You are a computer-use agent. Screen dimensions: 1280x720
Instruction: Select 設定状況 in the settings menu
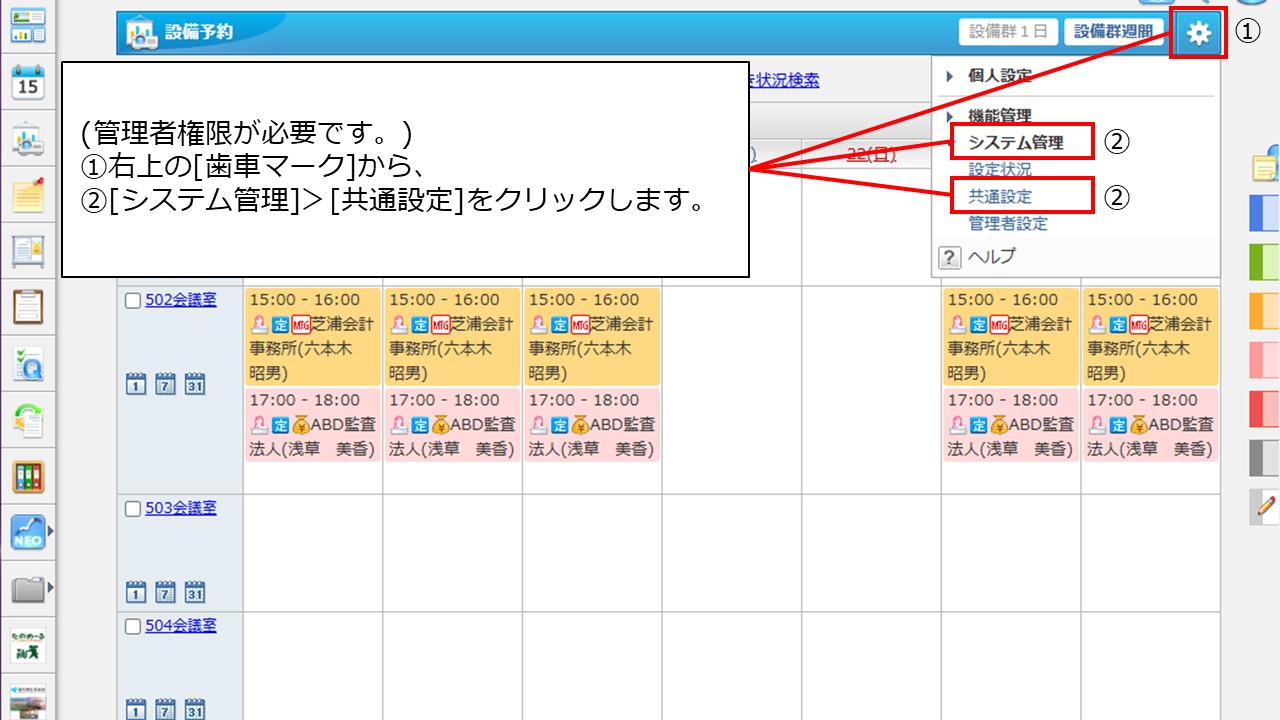point(1000,170)
